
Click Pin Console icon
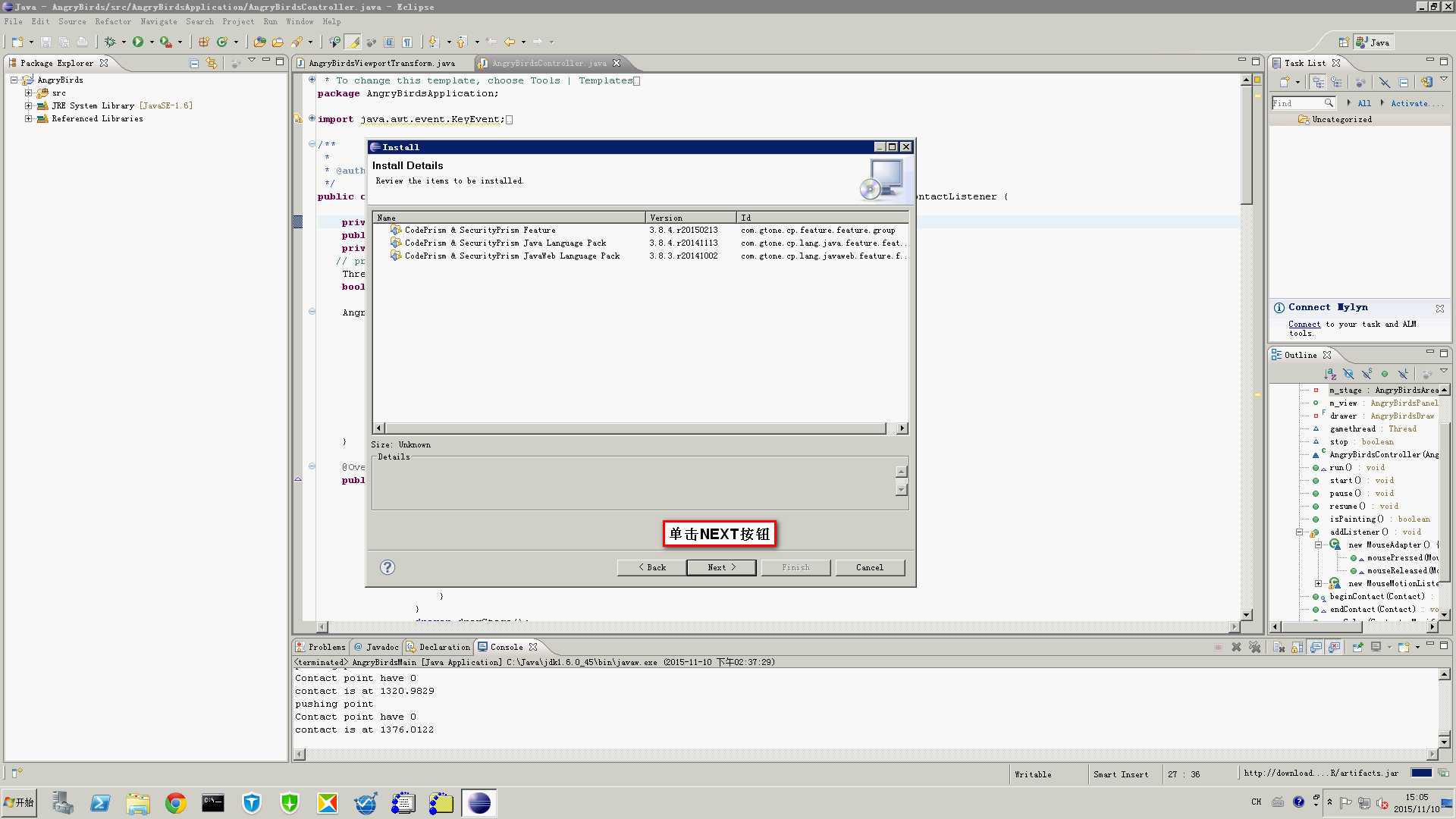(x=1357, y=647)
